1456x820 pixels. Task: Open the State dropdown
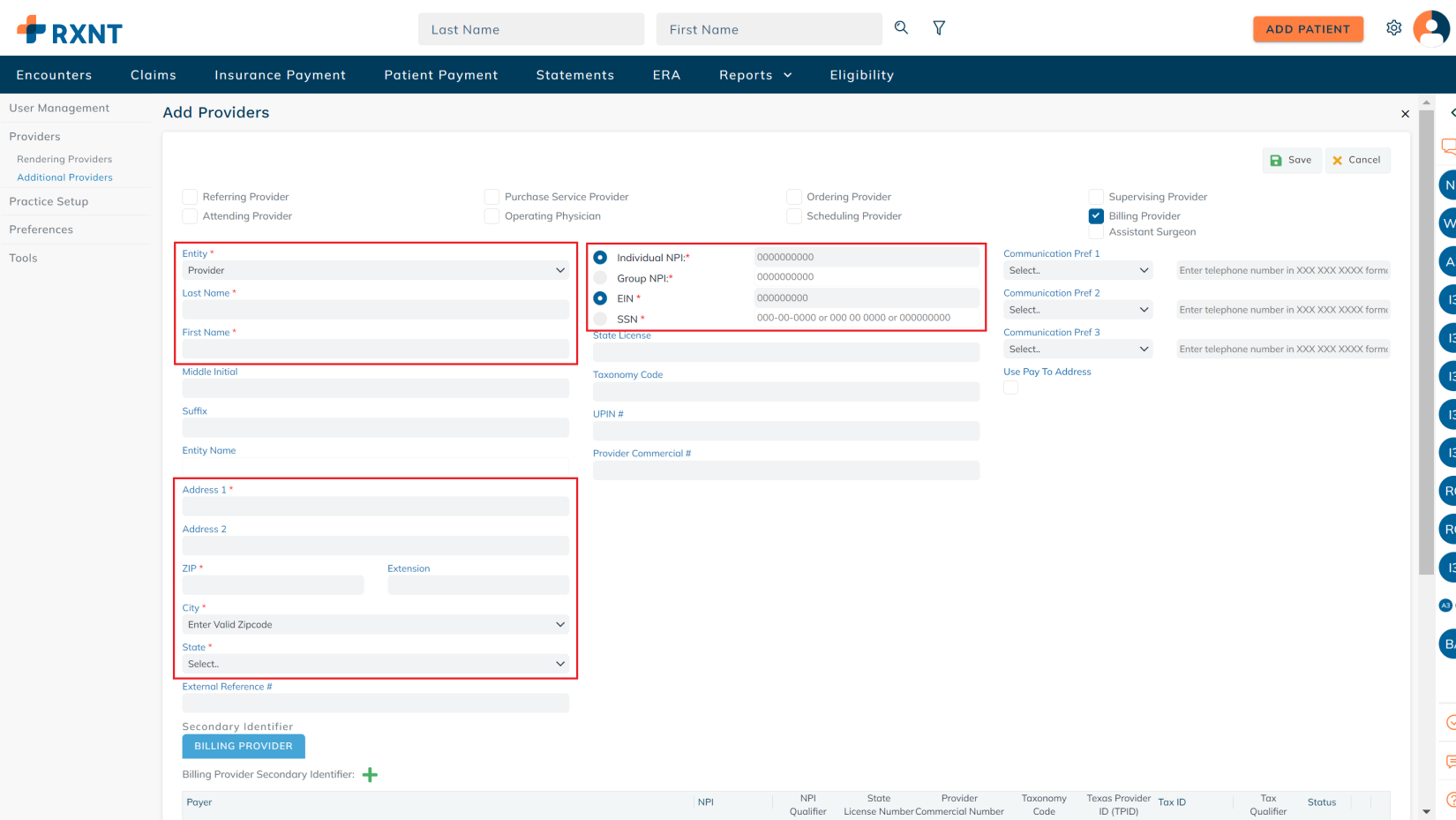point(375,664)
